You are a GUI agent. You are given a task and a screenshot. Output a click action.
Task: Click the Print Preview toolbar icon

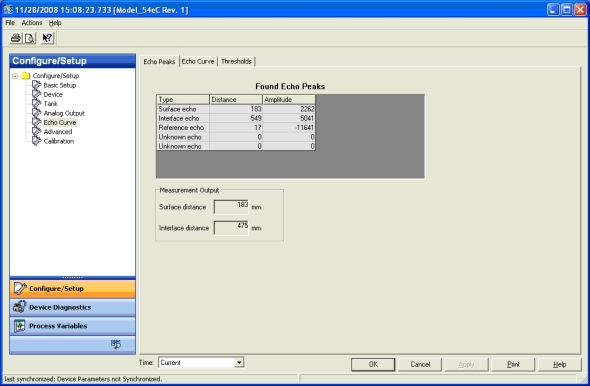tap(29, 38)
